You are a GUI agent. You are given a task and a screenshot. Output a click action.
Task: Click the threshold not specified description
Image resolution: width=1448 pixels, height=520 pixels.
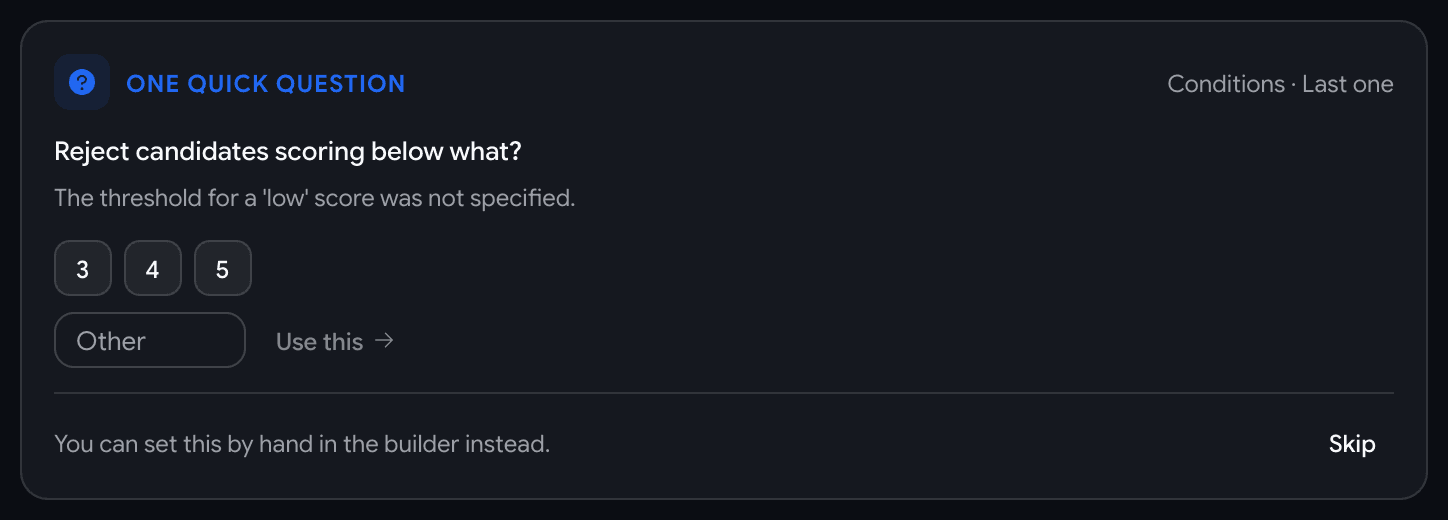315,198
